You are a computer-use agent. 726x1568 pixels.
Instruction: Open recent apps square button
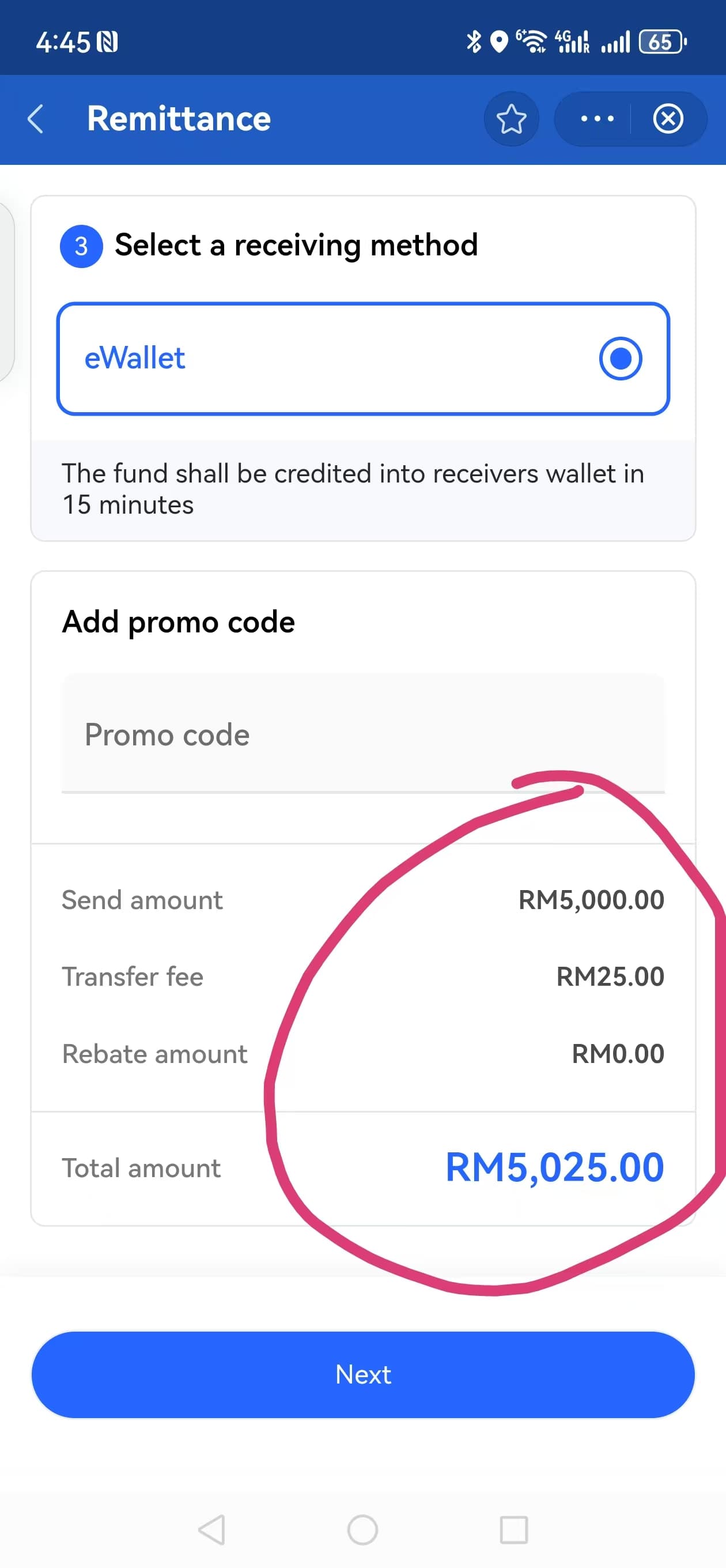[x=513, y=1529]
